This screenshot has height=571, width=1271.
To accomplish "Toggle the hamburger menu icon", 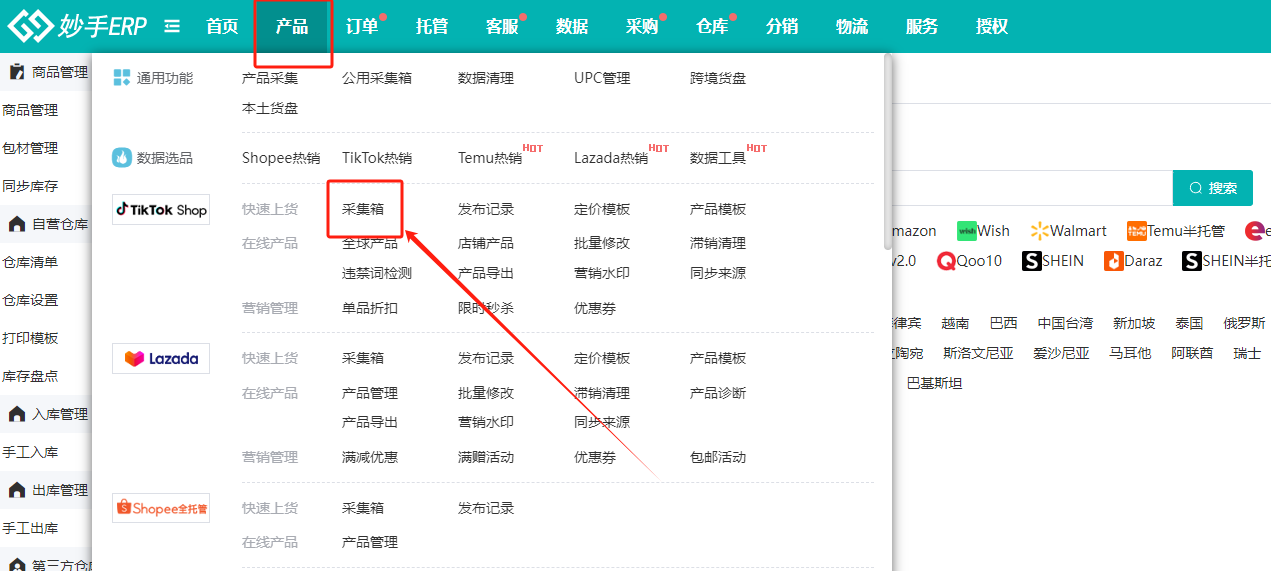I will (x=172, y=26).
